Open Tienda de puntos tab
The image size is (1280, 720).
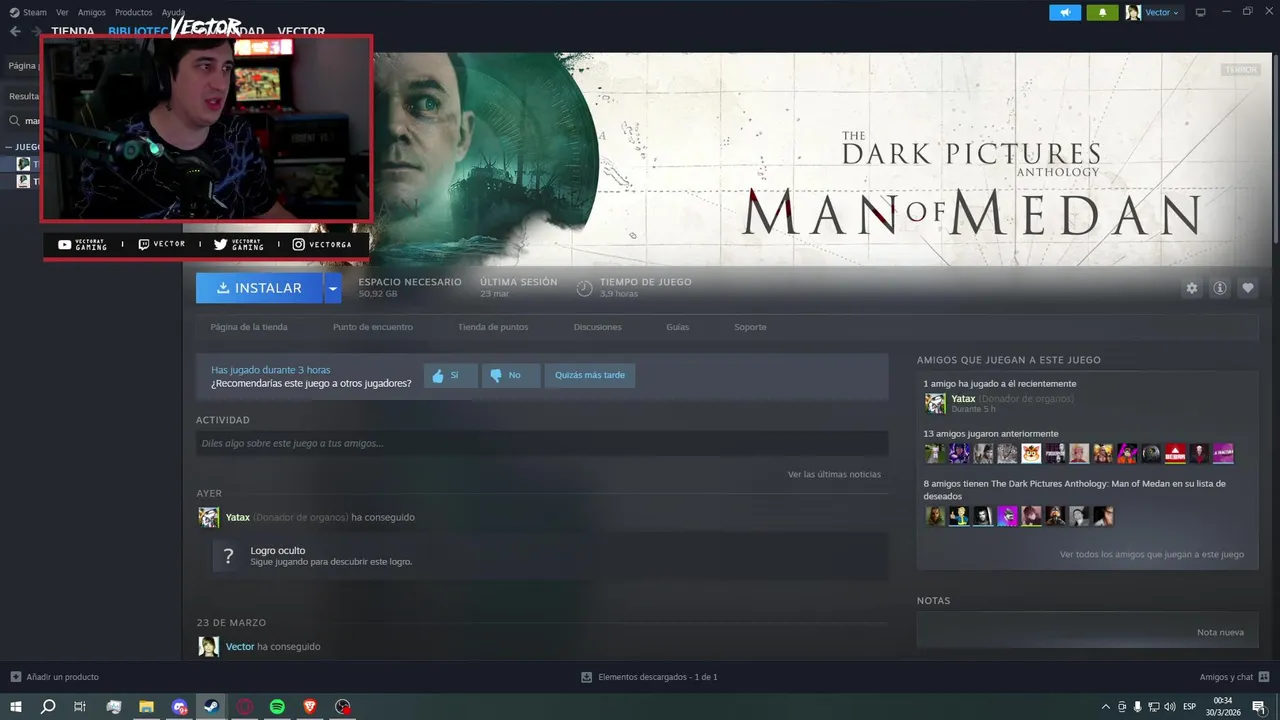[x=493, y=327]
